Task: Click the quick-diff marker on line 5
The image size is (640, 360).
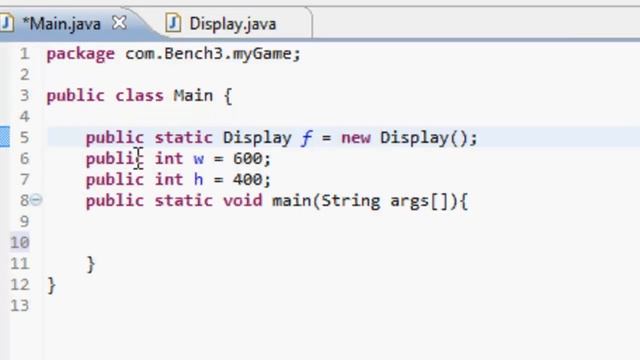Action: pyautogui.click(x=4, y=137)
